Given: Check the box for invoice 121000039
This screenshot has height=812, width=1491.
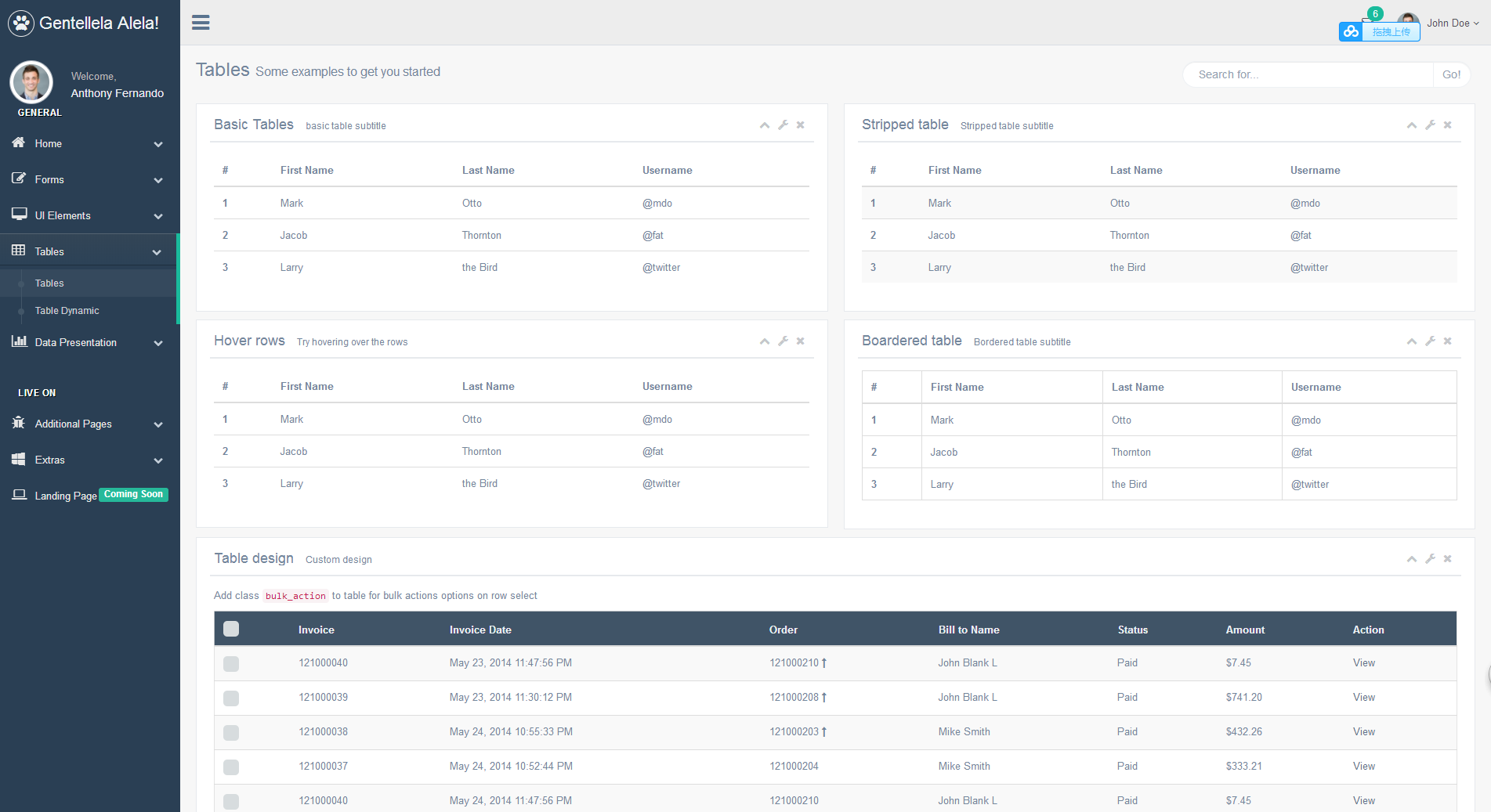Looking at the screenshot, I should tap(231, 698).
